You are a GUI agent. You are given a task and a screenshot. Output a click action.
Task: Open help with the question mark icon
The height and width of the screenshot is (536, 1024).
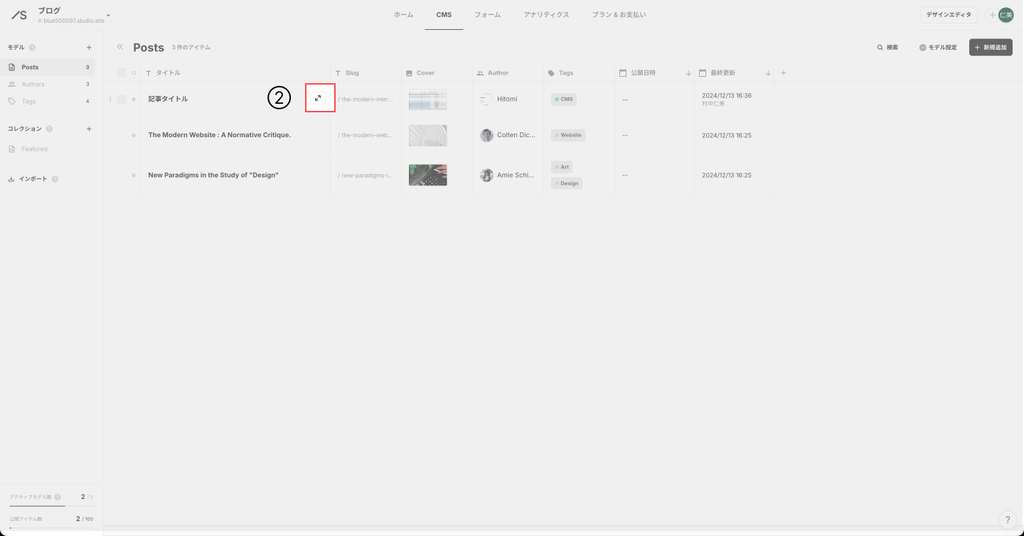tap(1007, 520)
